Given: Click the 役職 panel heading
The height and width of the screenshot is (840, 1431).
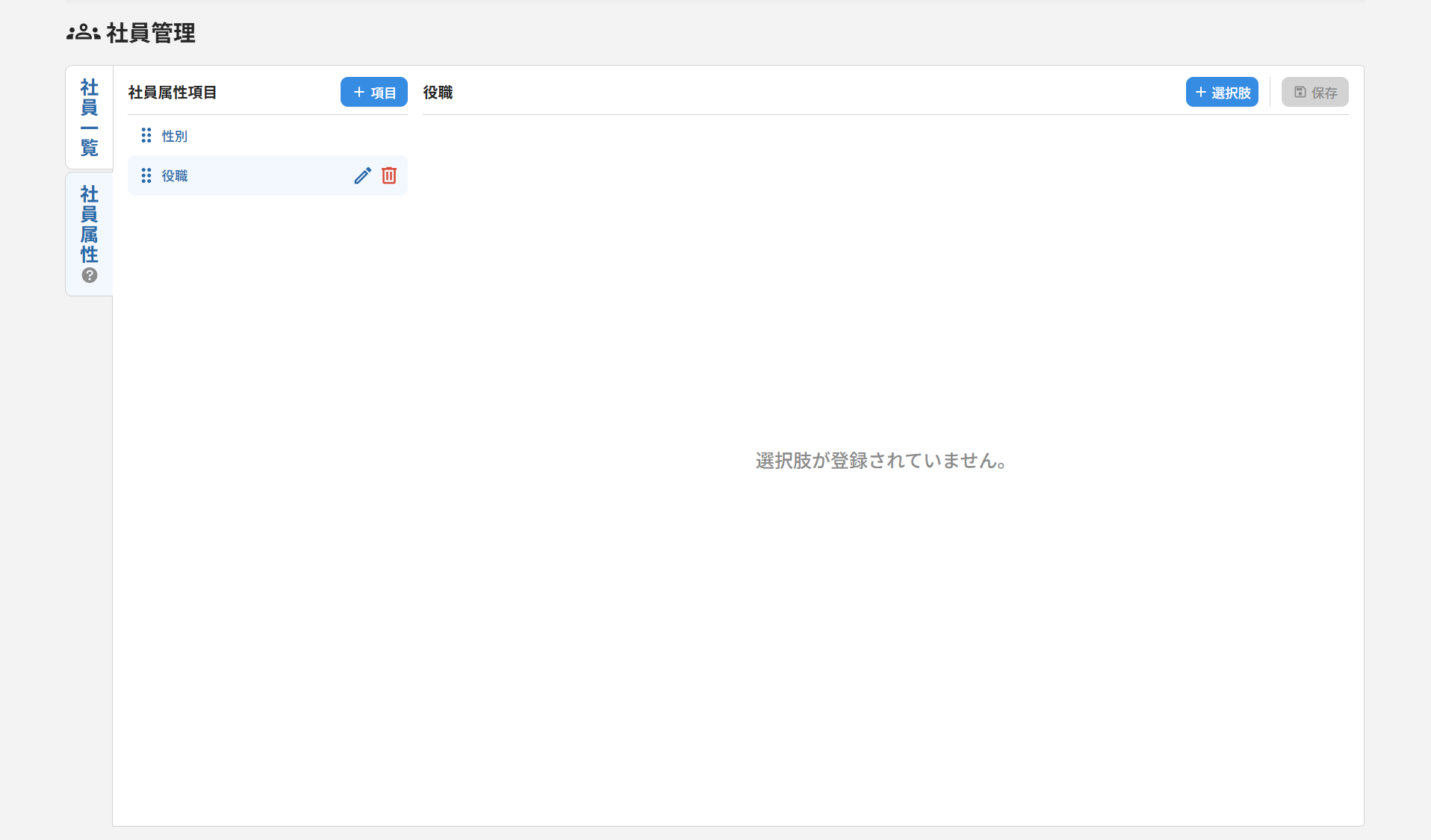Looking at the screenshot, I should point(437,92).
